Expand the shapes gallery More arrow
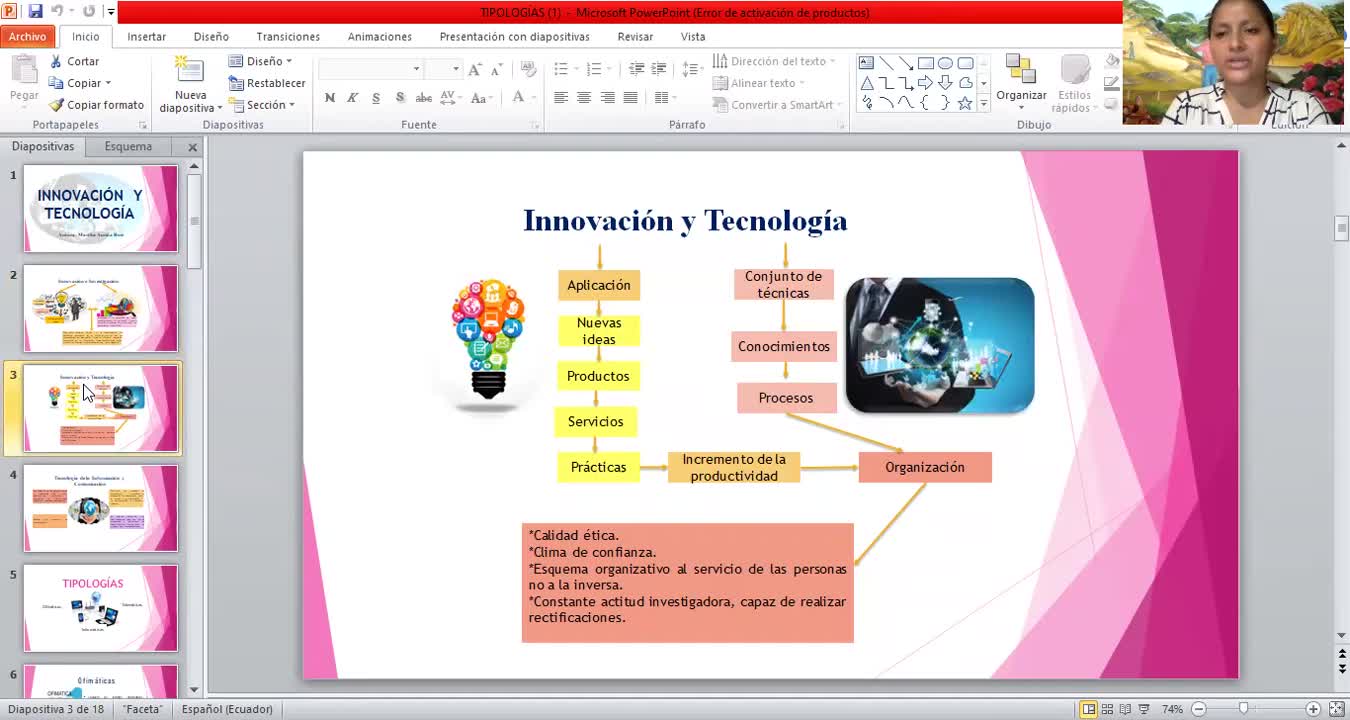The image size is (1350, 720). (984, 103)
